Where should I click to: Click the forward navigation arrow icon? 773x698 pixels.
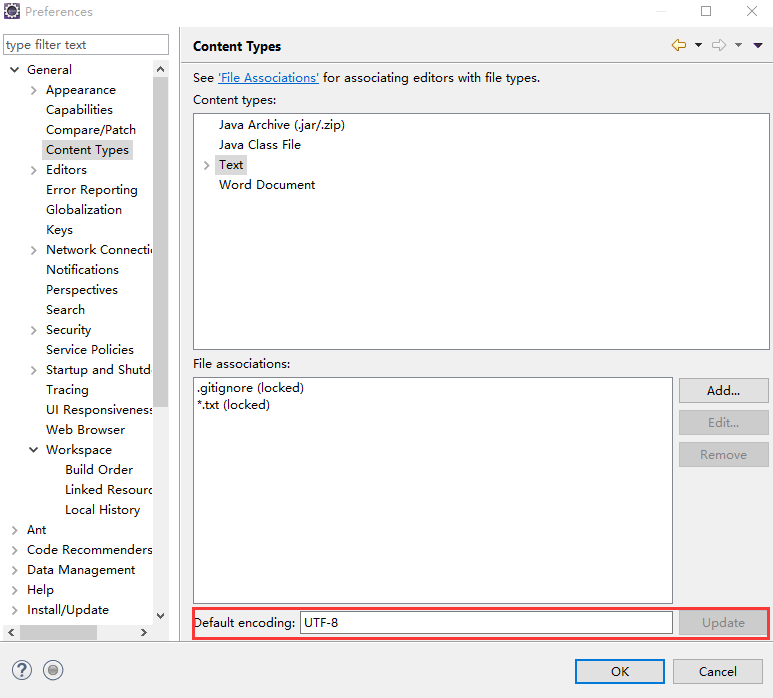(719, 45)
